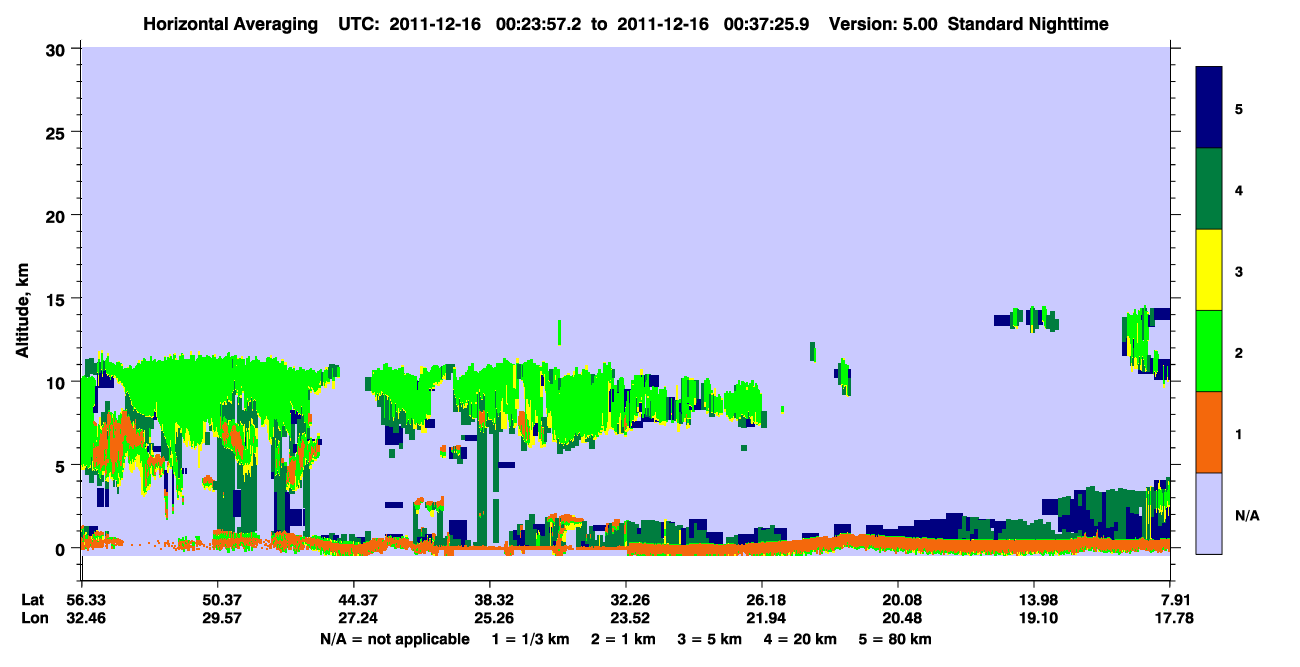
Task: Click the dark blue level 5 colorbar segment
Action: coord(1209,108)
